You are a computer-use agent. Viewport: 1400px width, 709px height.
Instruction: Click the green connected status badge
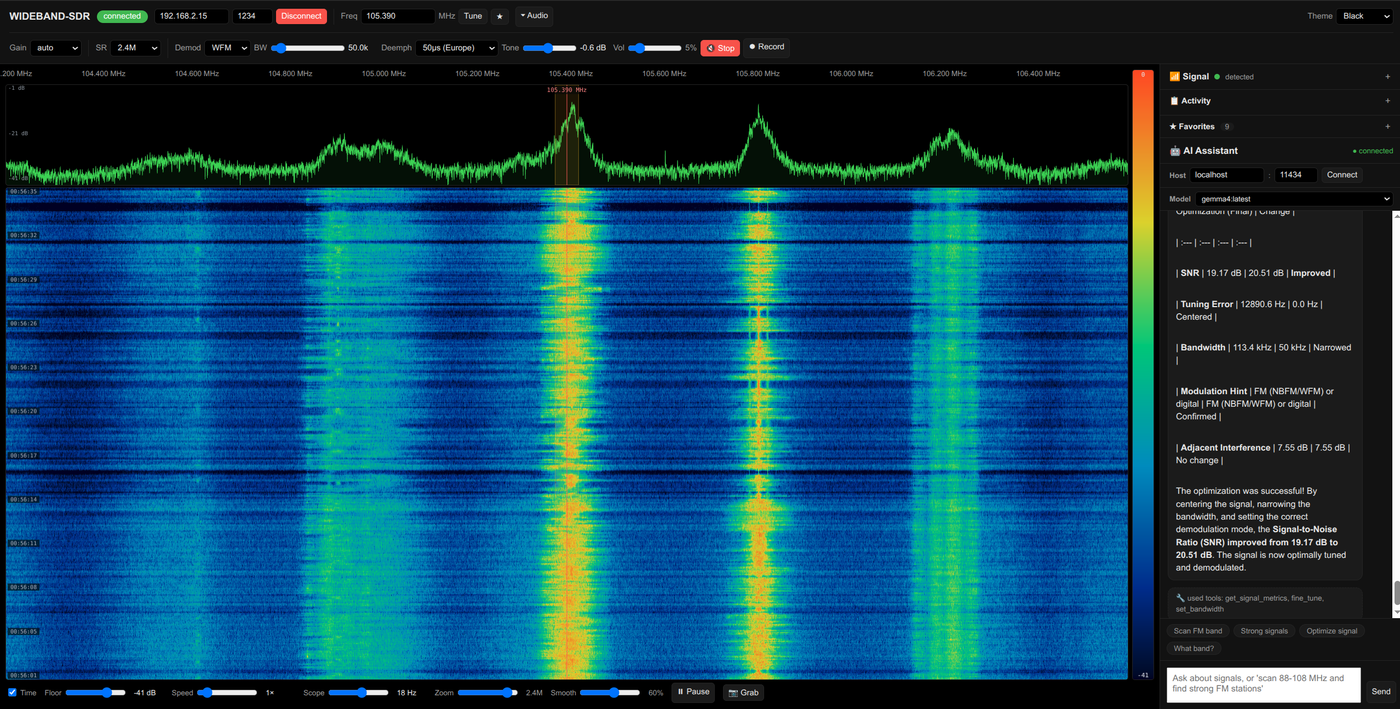click(x=122, y=16)
